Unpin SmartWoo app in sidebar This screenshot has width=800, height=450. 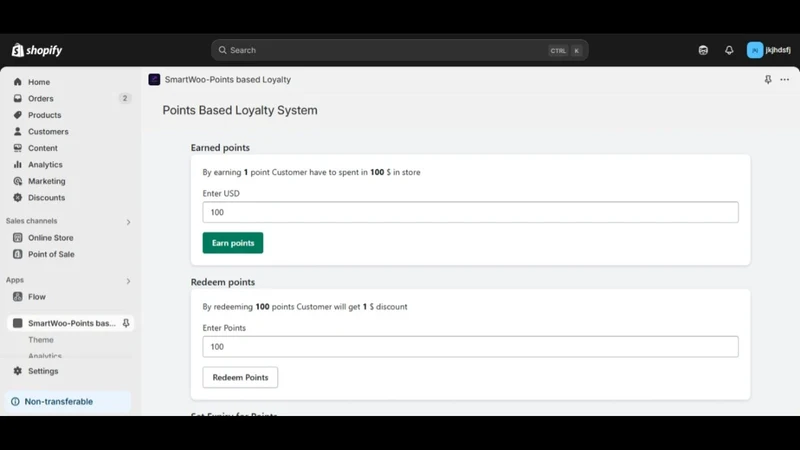click(x=126, y=323)
